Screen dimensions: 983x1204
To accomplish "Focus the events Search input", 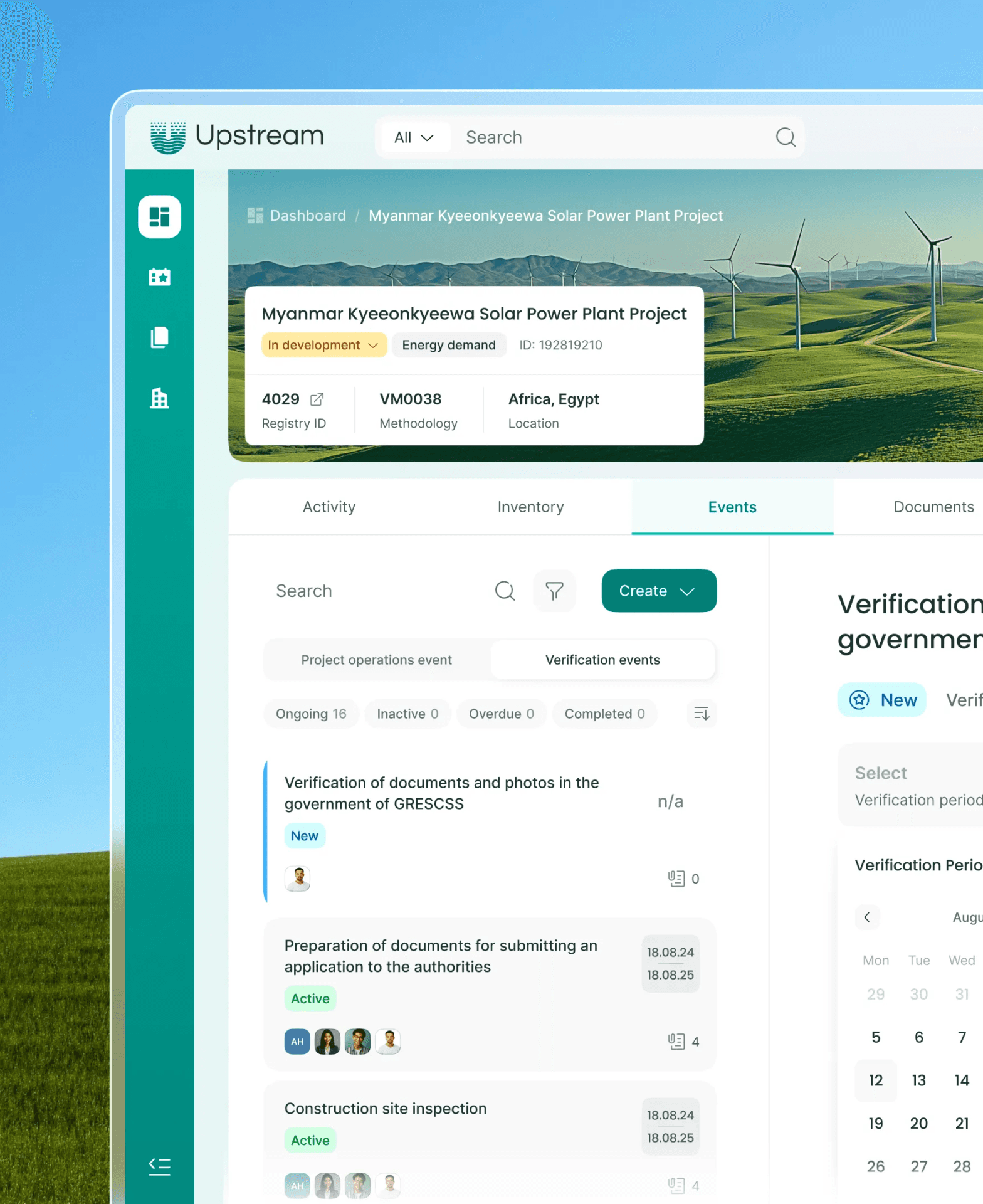I will coord(379,591).
